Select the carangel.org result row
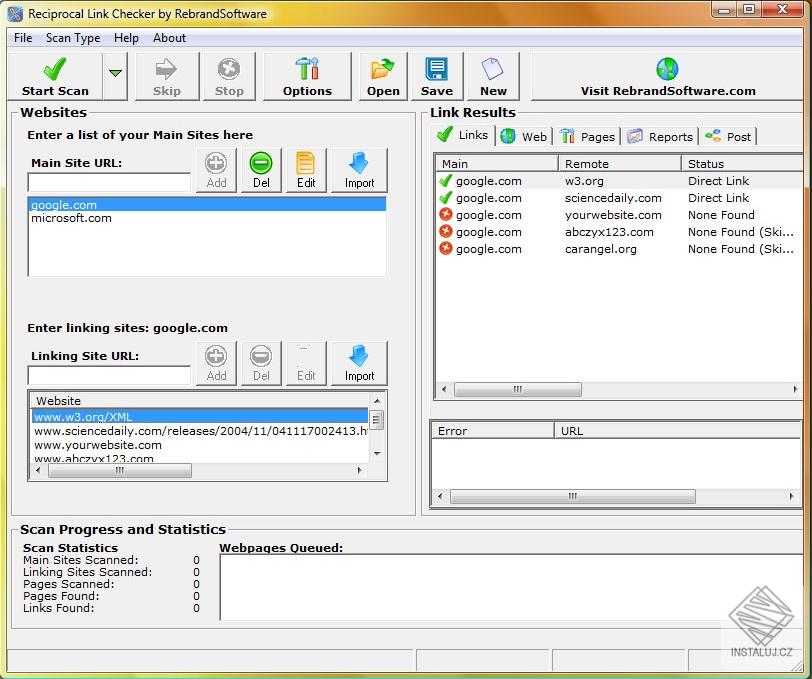 pos(619,249)
